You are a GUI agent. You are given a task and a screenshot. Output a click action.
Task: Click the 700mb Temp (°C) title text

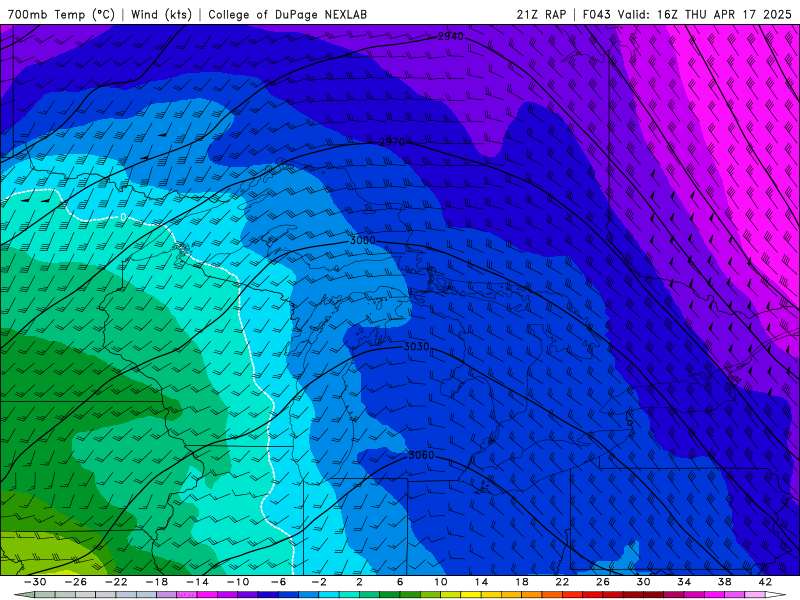pyautogui.click(x=61, y=14)
